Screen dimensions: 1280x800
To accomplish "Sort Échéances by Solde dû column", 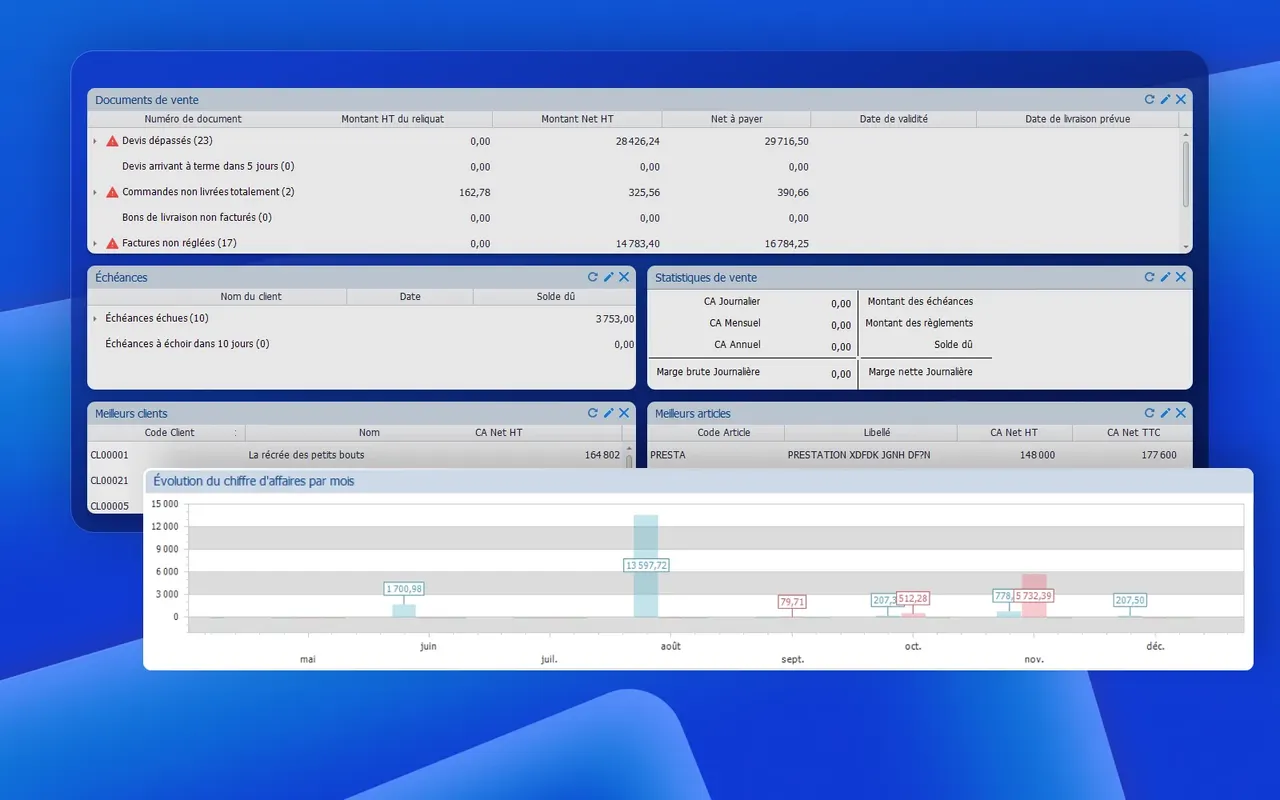I will [555, 297].
